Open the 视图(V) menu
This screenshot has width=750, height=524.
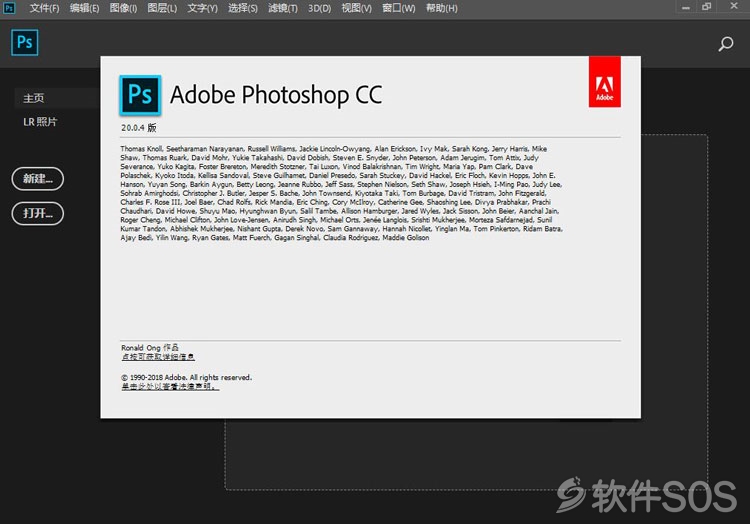356,8
